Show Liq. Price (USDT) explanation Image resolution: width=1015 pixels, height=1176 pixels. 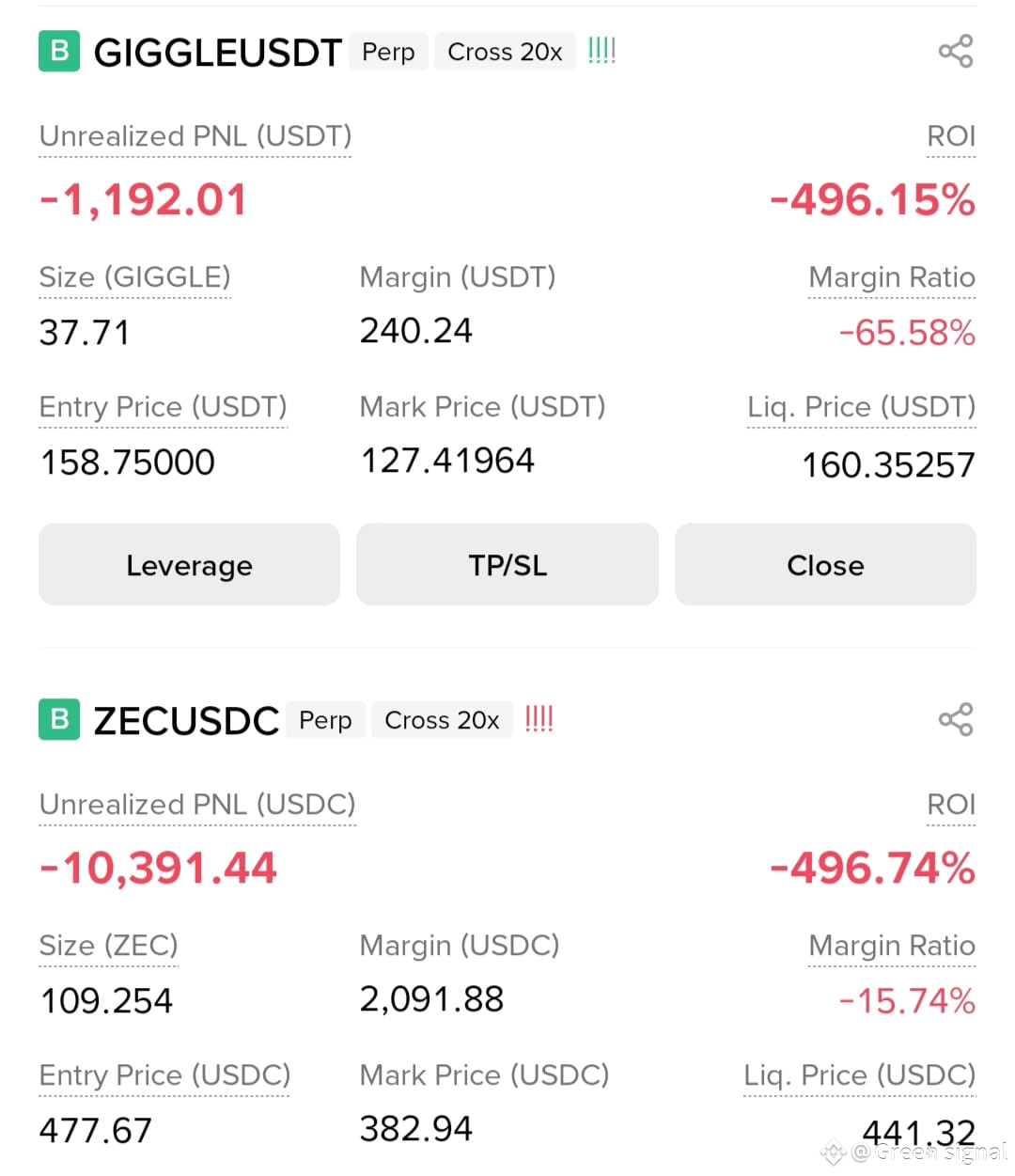(861, 408)
